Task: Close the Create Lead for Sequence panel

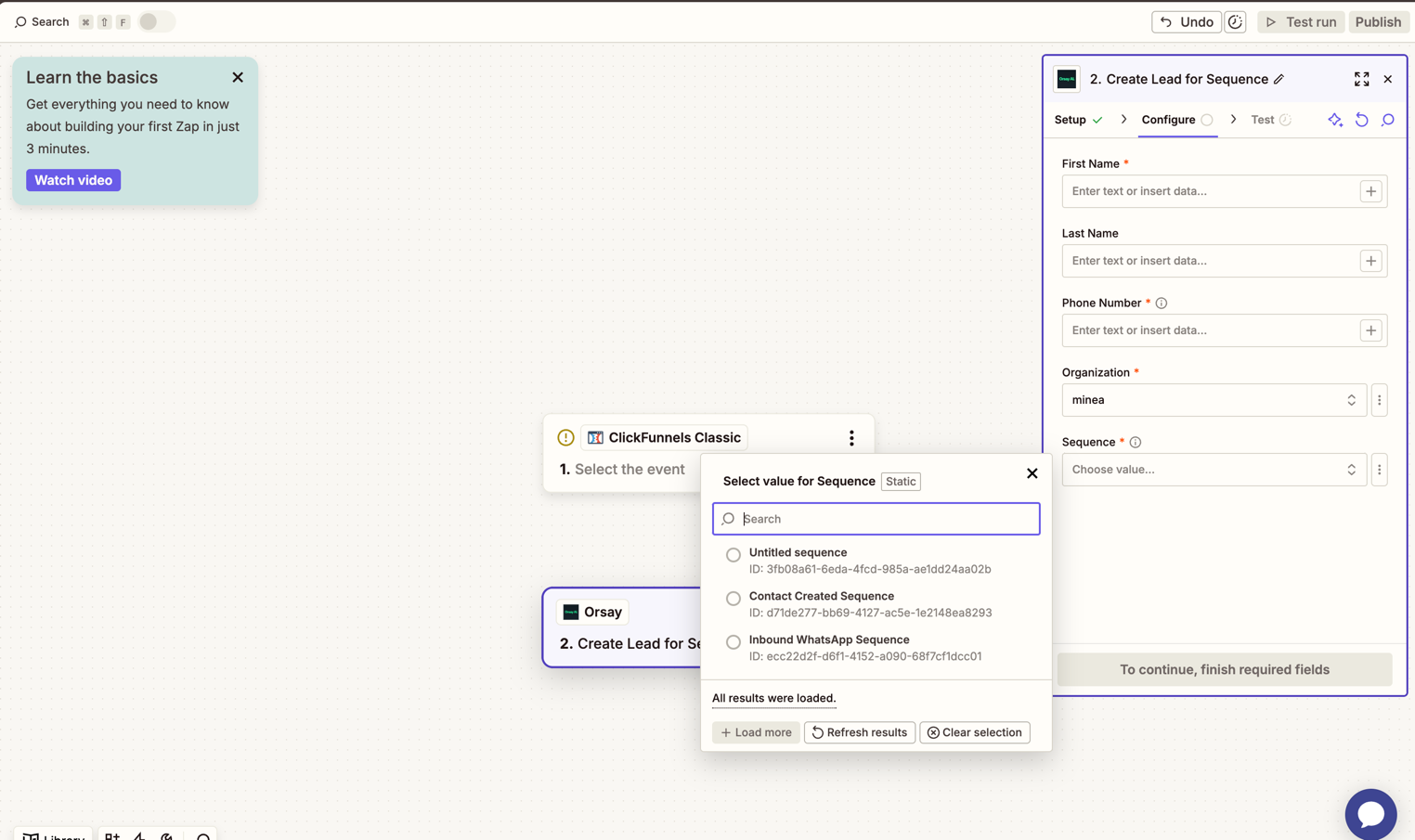Action: click(x=1388, y=79)
